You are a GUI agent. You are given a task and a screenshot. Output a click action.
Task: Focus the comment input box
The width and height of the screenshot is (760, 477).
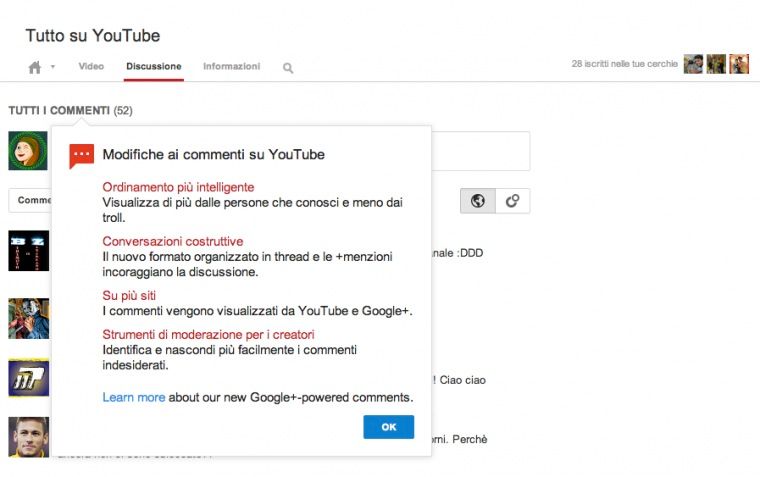[480, 151]
